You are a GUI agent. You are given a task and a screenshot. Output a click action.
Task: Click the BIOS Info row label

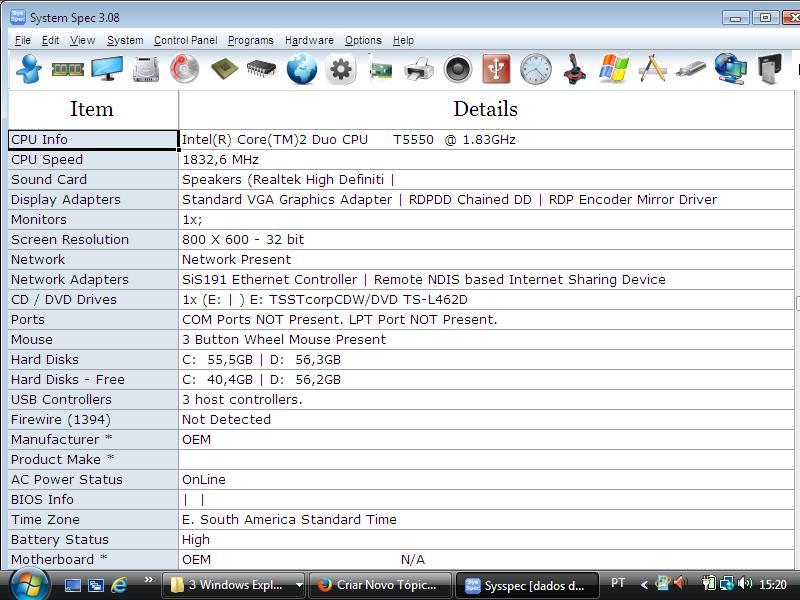click(x=93, y=499)
